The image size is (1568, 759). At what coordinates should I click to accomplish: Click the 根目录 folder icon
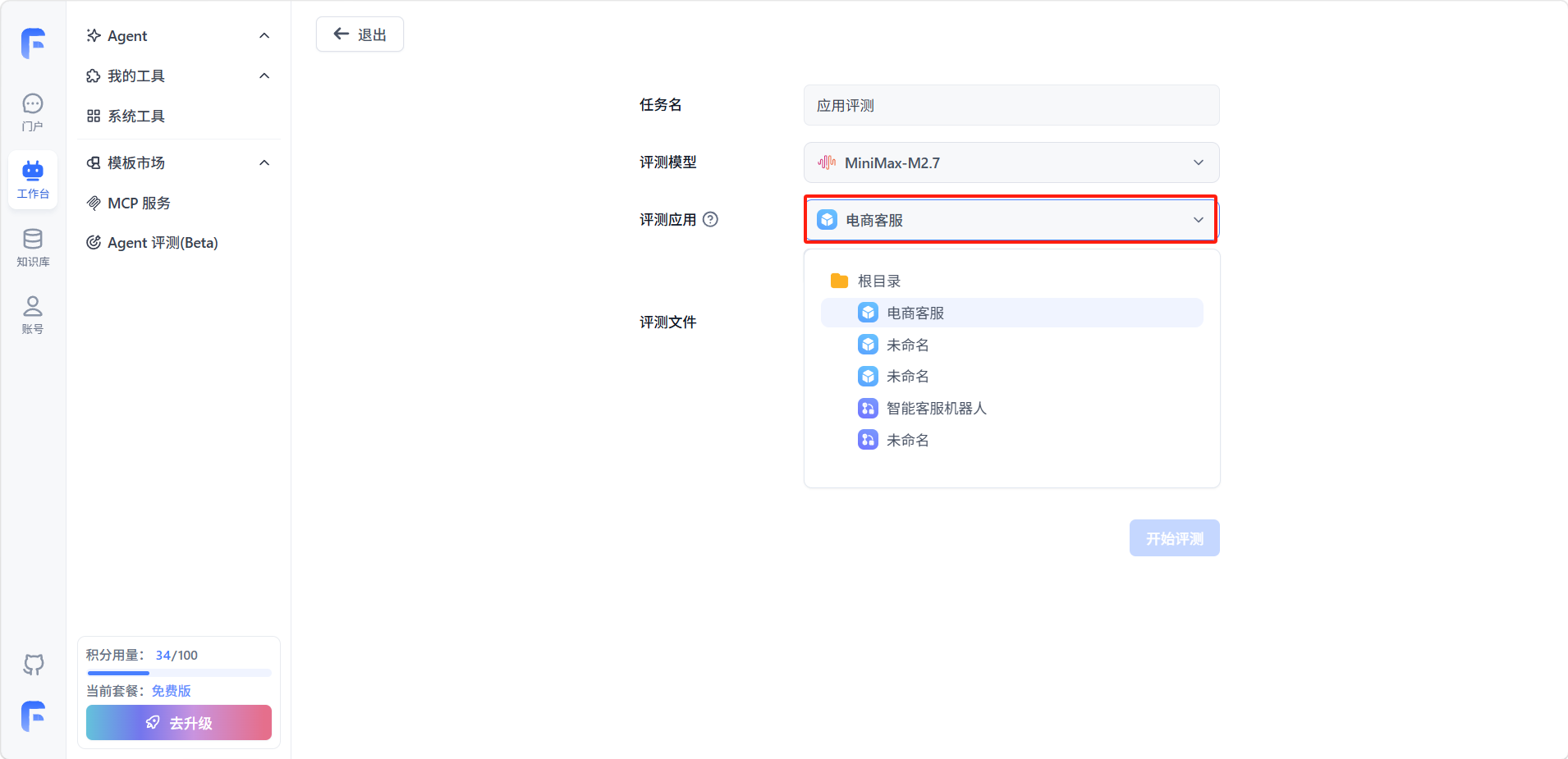[x=839, y=281]
